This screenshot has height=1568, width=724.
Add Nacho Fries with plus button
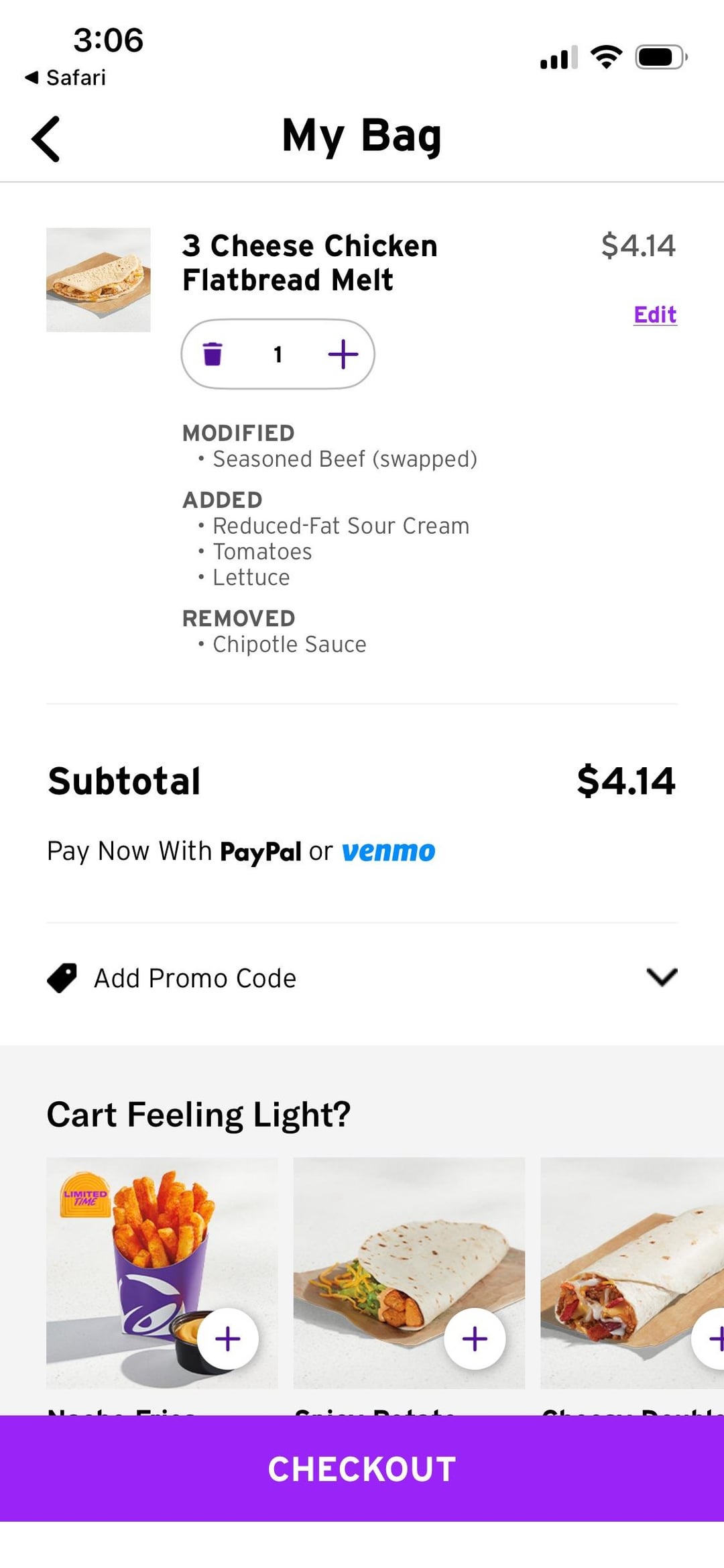[x=228, y=1339]
